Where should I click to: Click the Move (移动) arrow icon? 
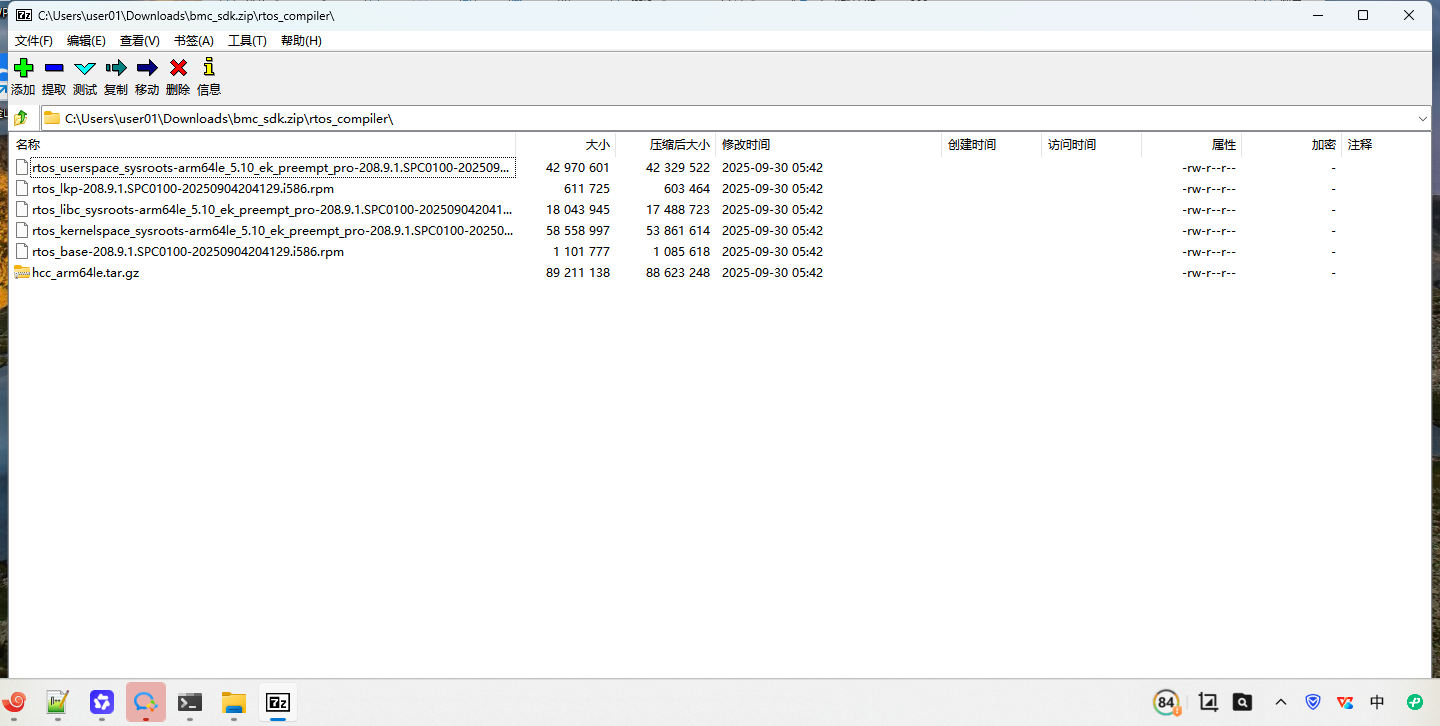click(147, 68)
